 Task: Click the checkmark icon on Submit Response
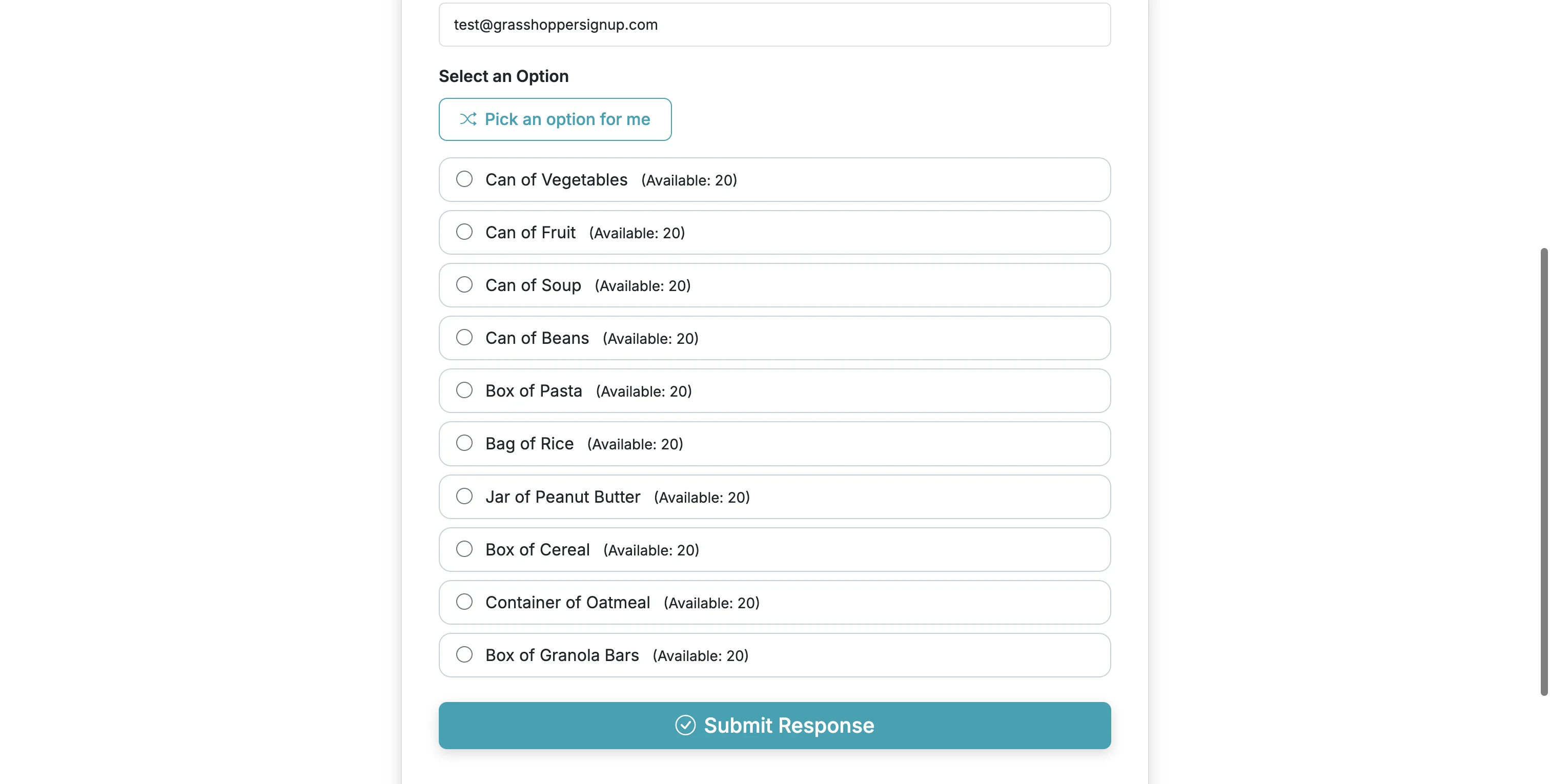[x=685, y=725]
